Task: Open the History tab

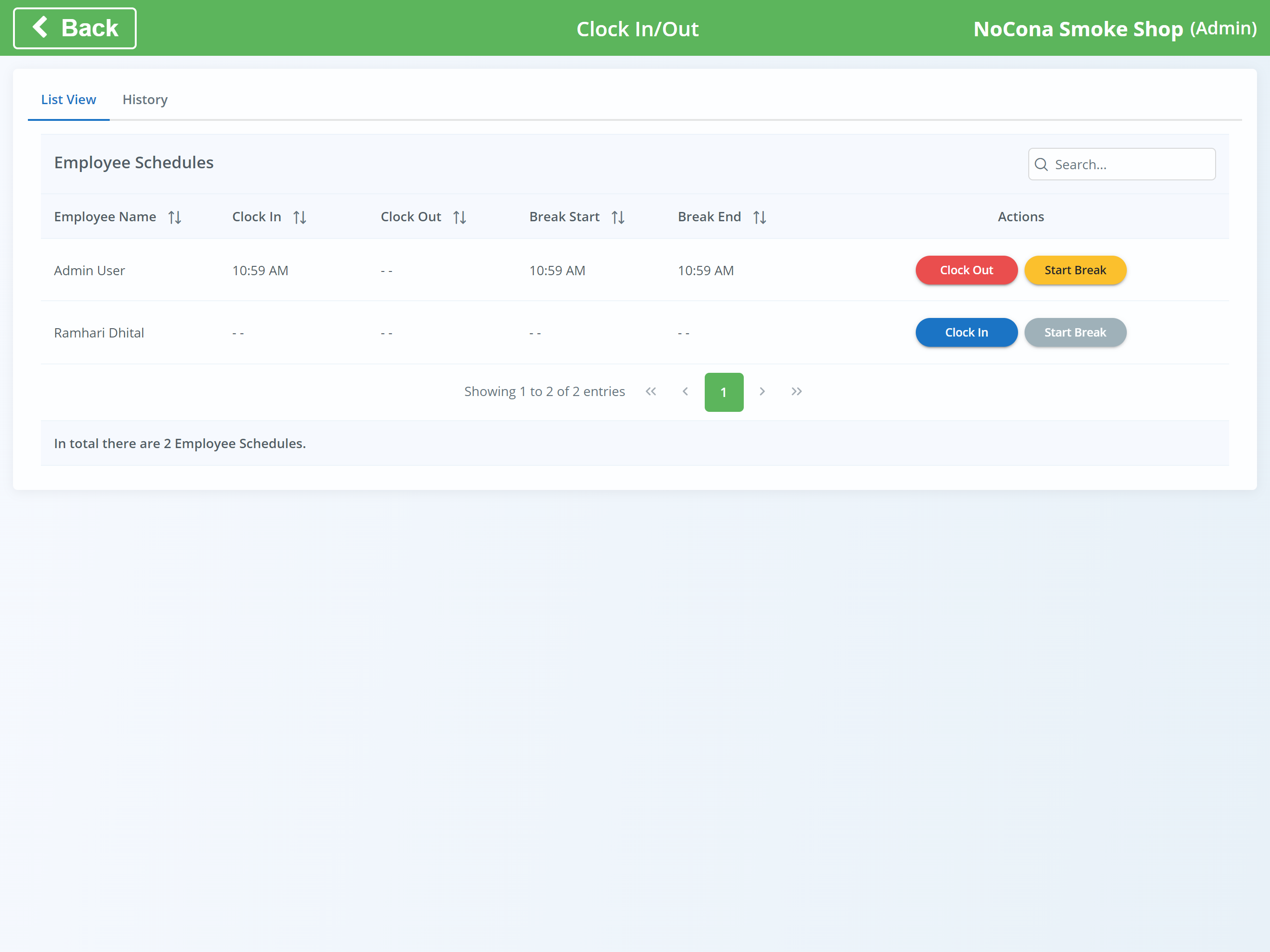Action: [x=145, y=99]
